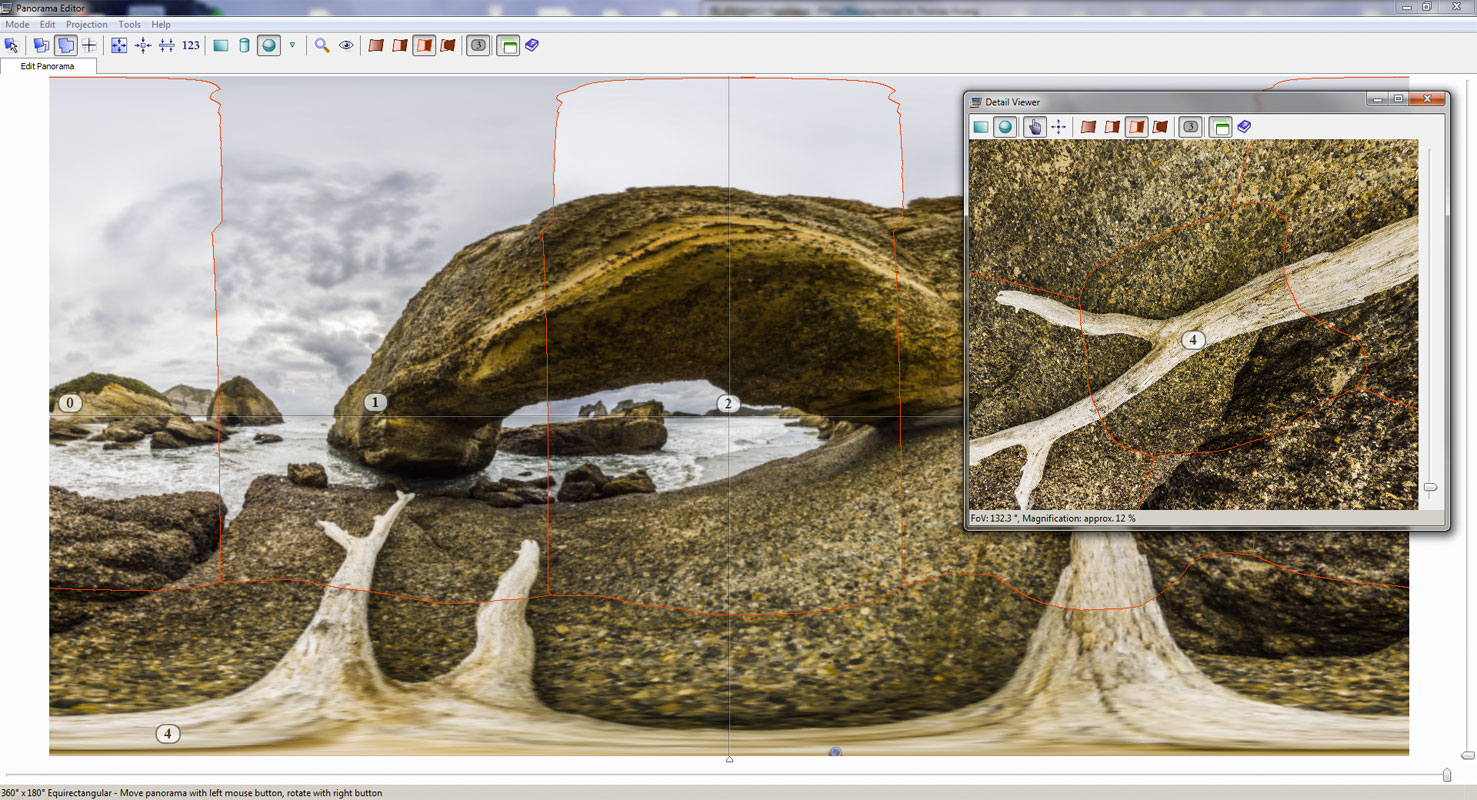This screenshot has width=1477, height=800.
Task: Toggle image numbers display in main toolbar
Action: 478,45
